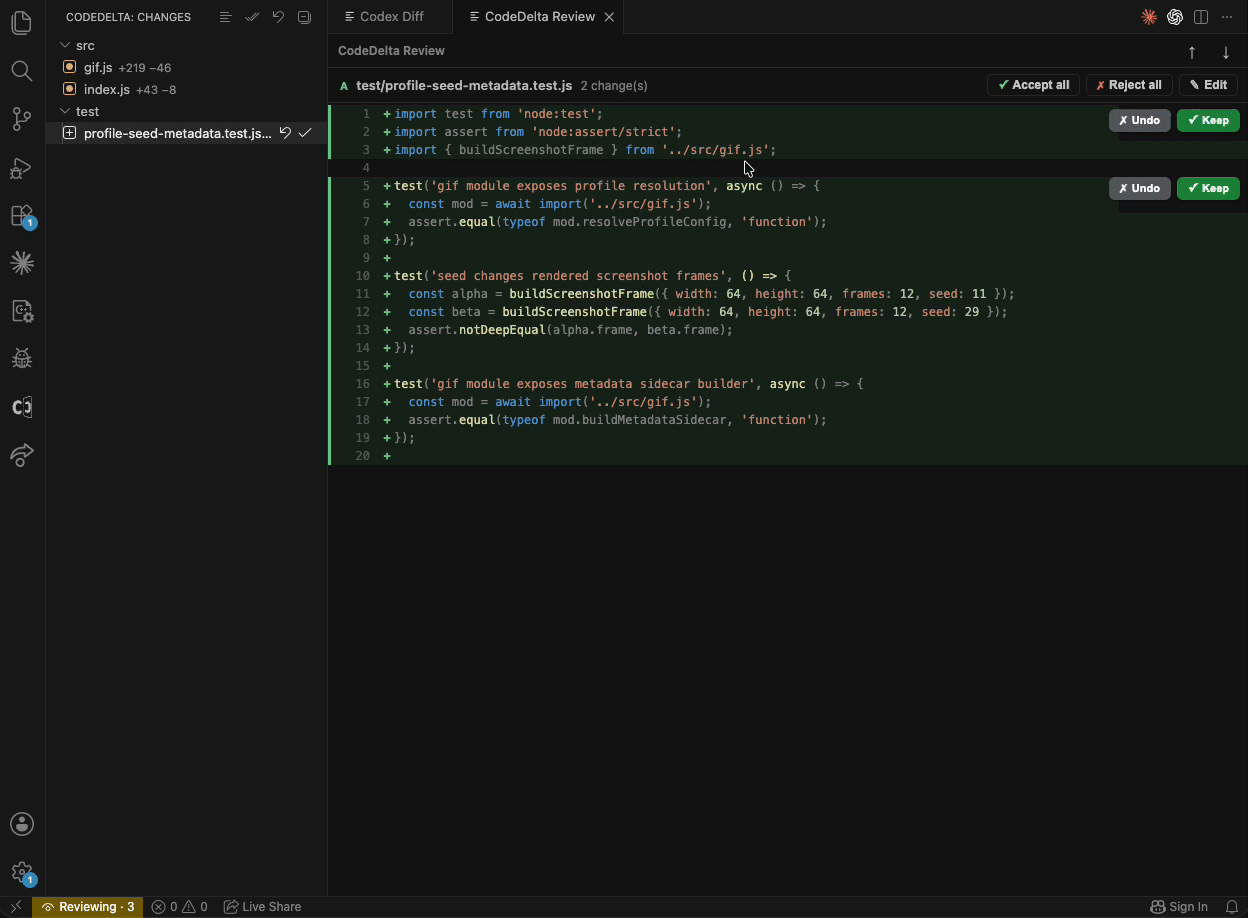Image resolution: width=1248 pixels, height=918 pixels.
Task: Undo the import lines hunk
Action: (x=1139, y=120)
